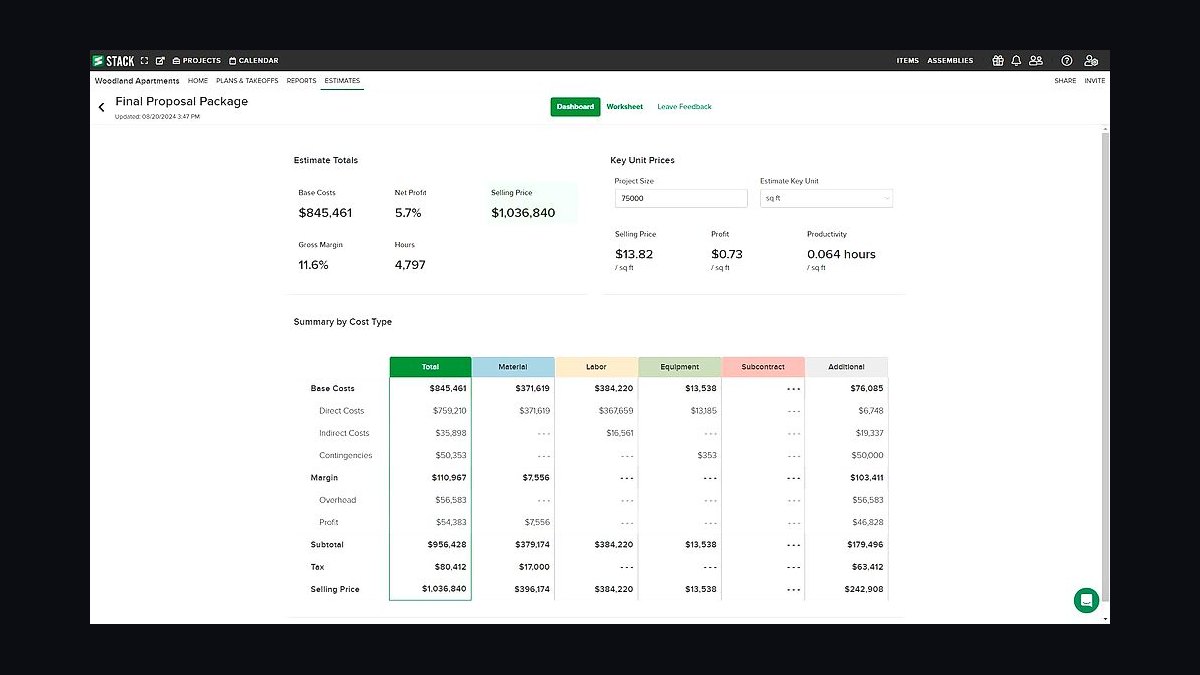Click the Selling Price $1,036,840 card
1200x675 pixels.
coord(532,203)
